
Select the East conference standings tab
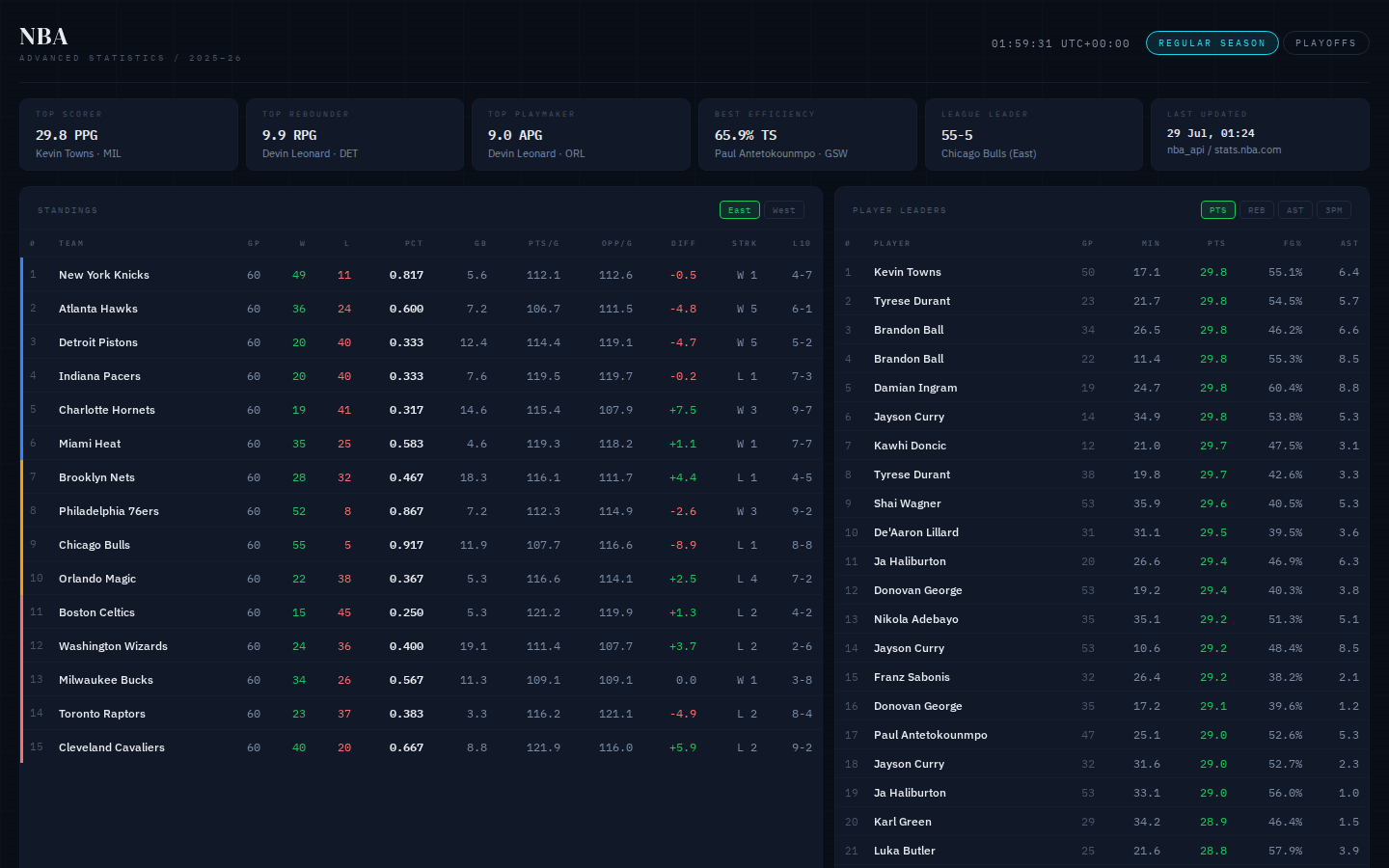(740, 210)
